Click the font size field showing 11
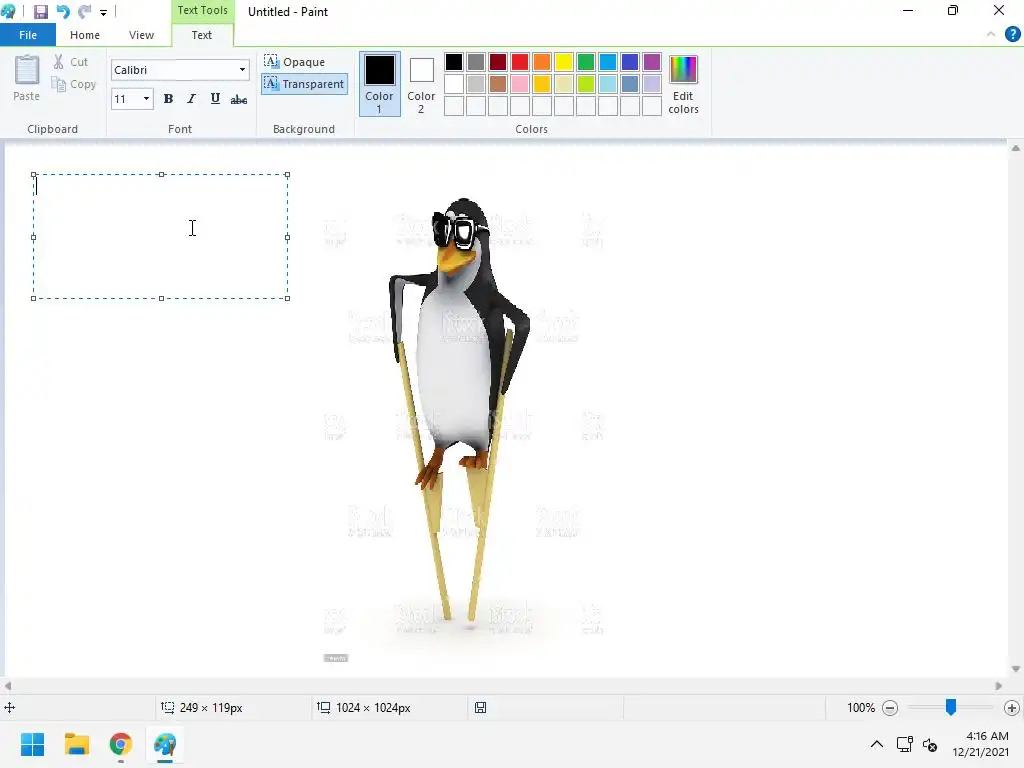This screenshot has height=768, width=1024. pos(126,99)
